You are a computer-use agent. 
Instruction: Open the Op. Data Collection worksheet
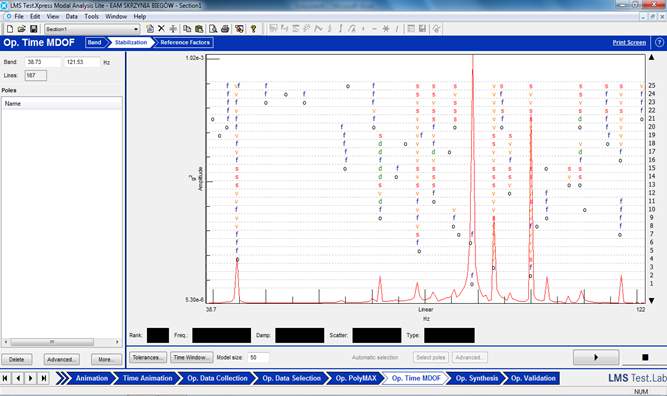(217, 378)
